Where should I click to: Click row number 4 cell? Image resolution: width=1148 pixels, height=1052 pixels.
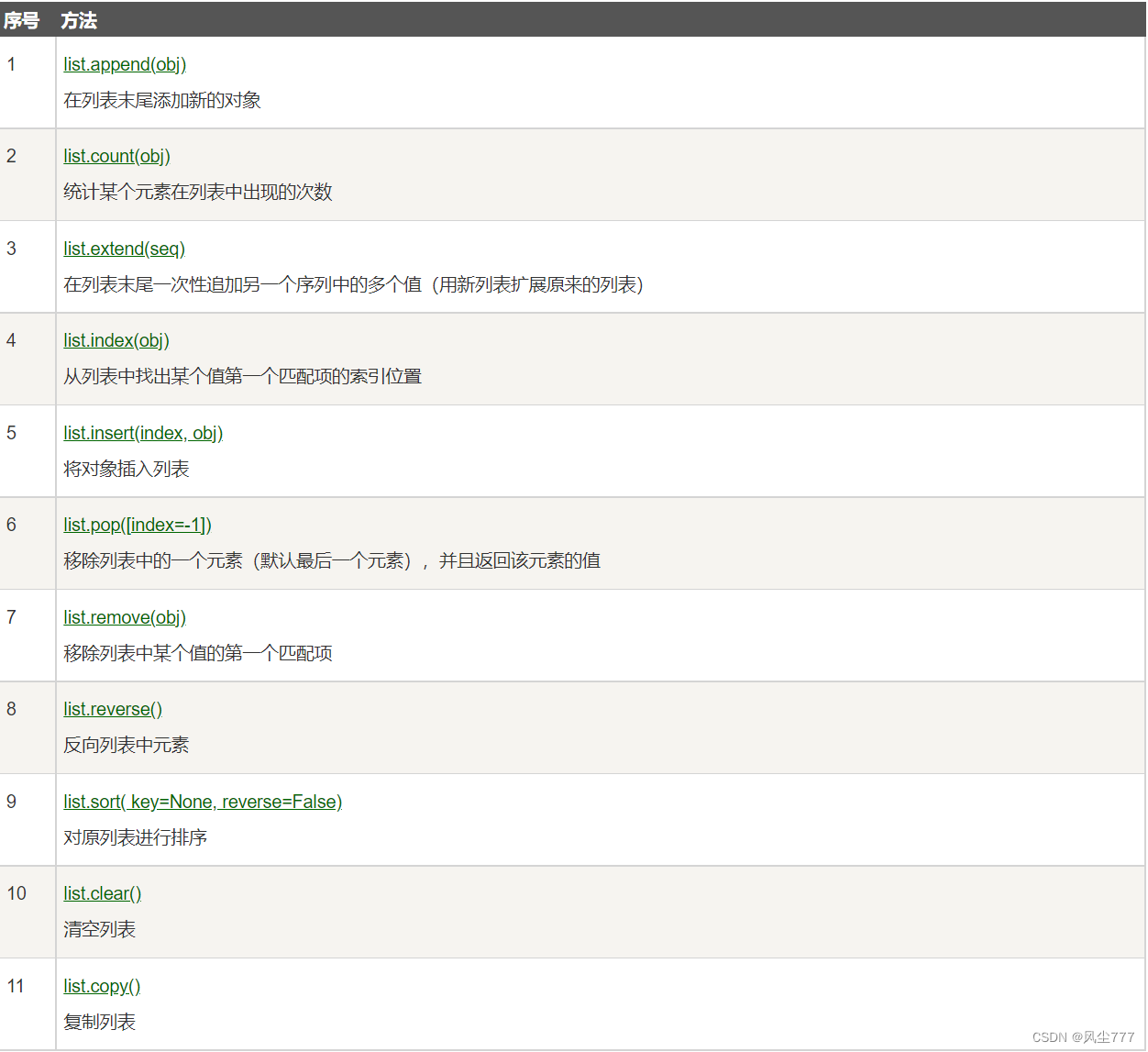tap(28, 360)
